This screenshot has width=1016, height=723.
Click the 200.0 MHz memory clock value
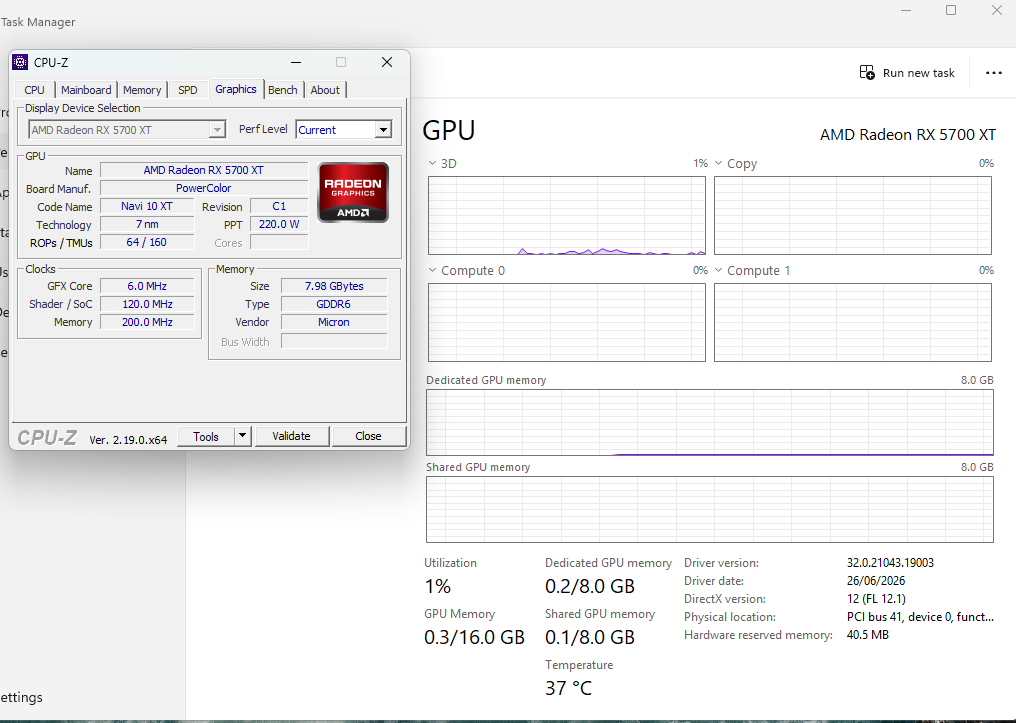(147, 323)
